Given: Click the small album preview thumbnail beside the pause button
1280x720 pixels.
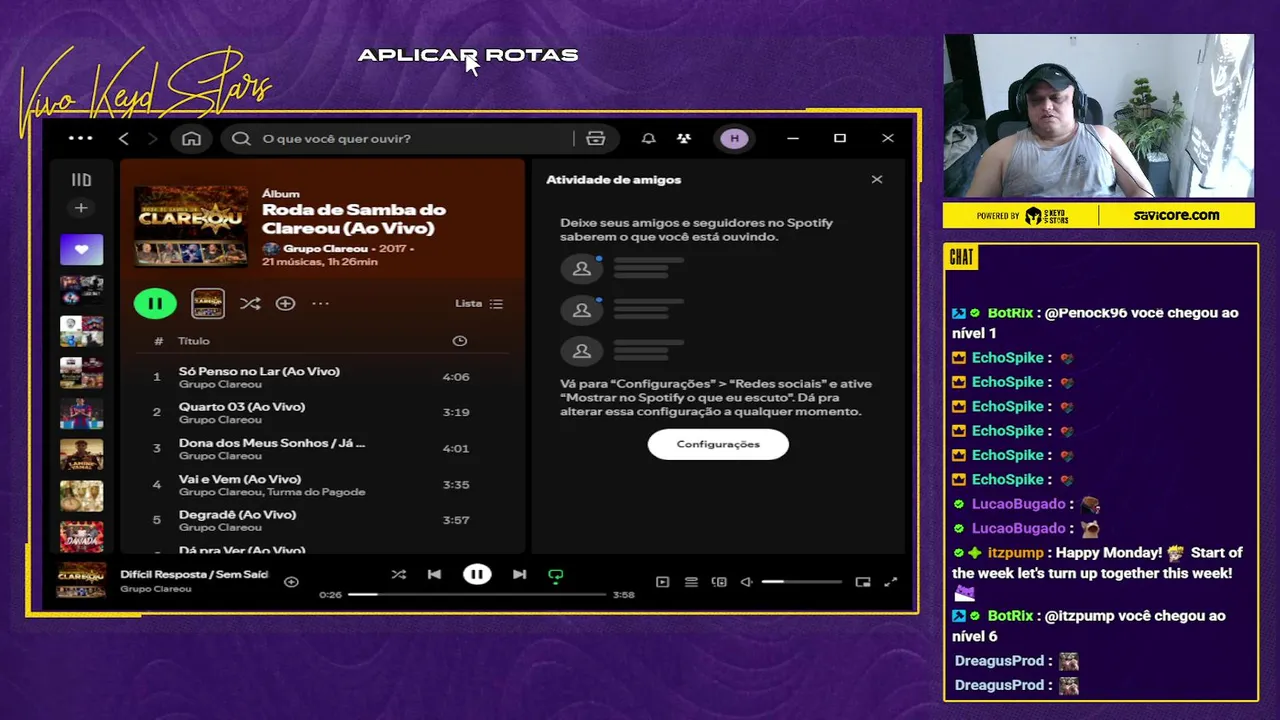Looking at the screenshot, I should click(x=208, y=303).
